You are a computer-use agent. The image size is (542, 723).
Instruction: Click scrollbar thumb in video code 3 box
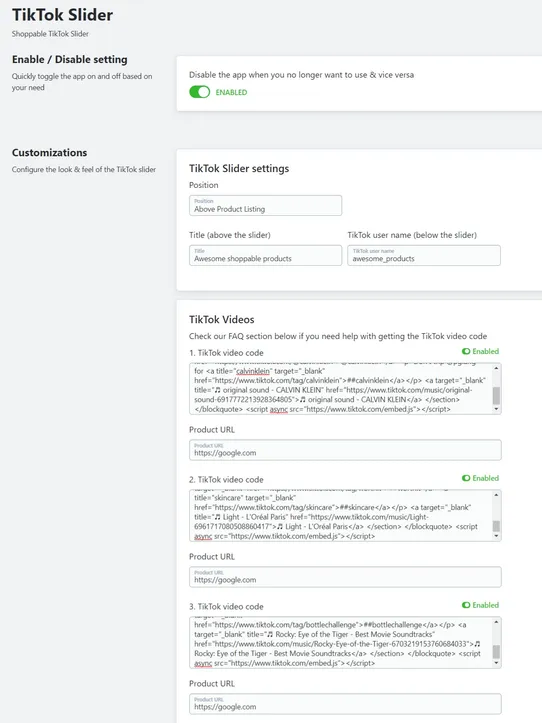click(496, 652)
